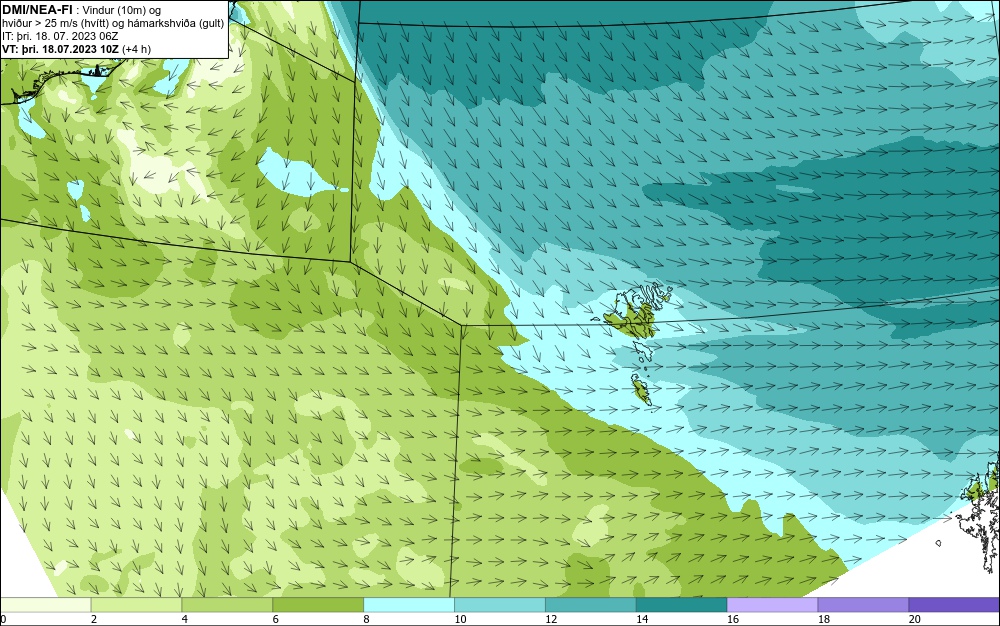This screenshot has height=626, width=1000.
Task: Click the legend value label 10
Action: pyautogui.click(x=460, y=619)
